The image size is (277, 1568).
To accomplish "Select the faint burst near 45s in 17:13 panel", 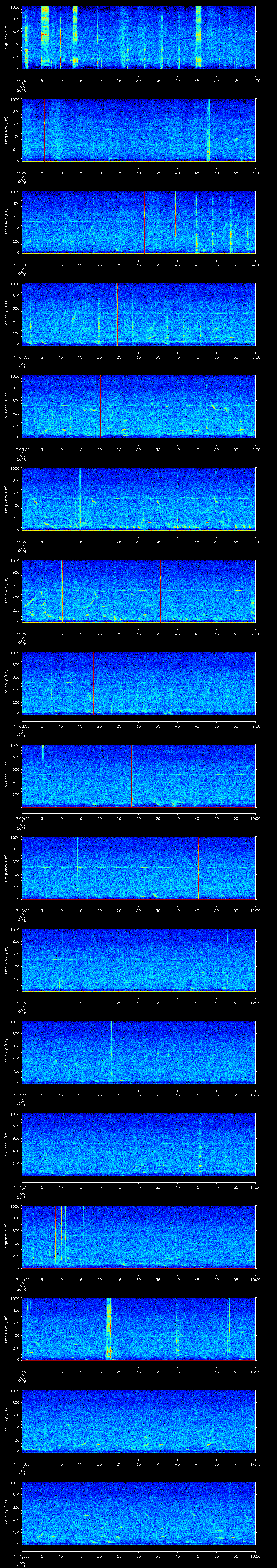I will click(x=200, y=1146).
